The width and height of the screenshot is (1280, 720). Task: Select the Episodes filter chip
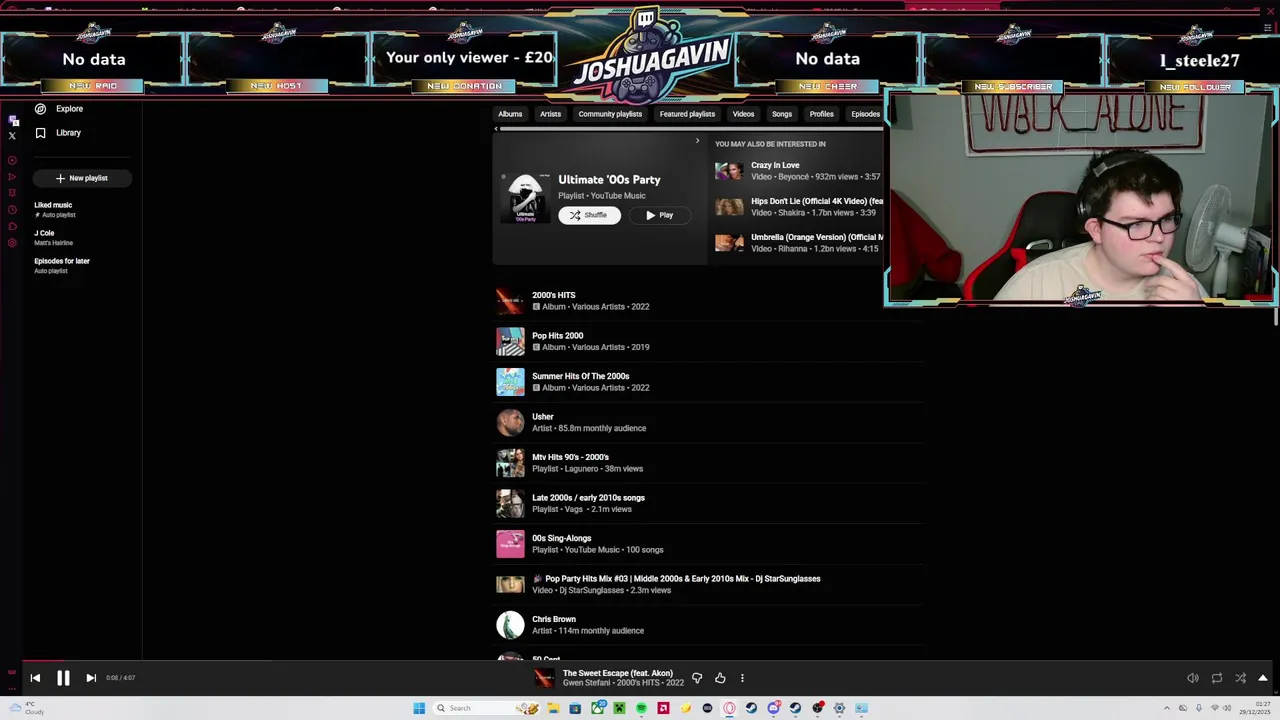pyautogui.click(x=865, y=114)
